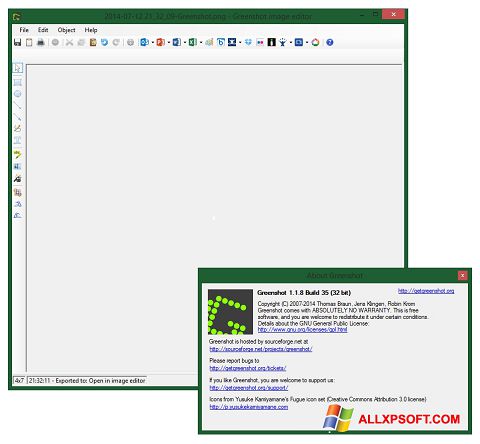Send image to Outlook icon

[144, 42]
